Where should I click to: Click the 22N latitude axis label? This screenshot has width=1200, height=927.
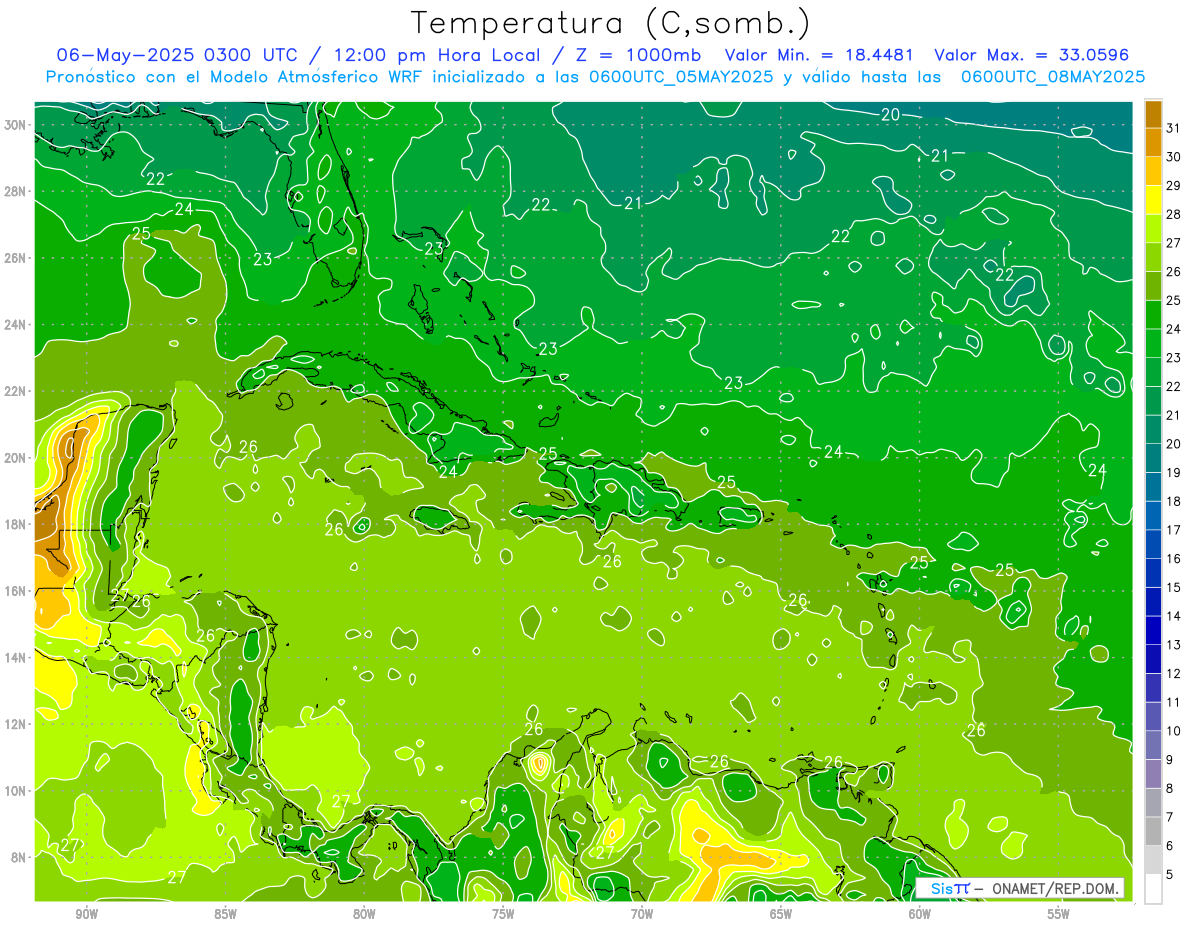tap(15, 391)
